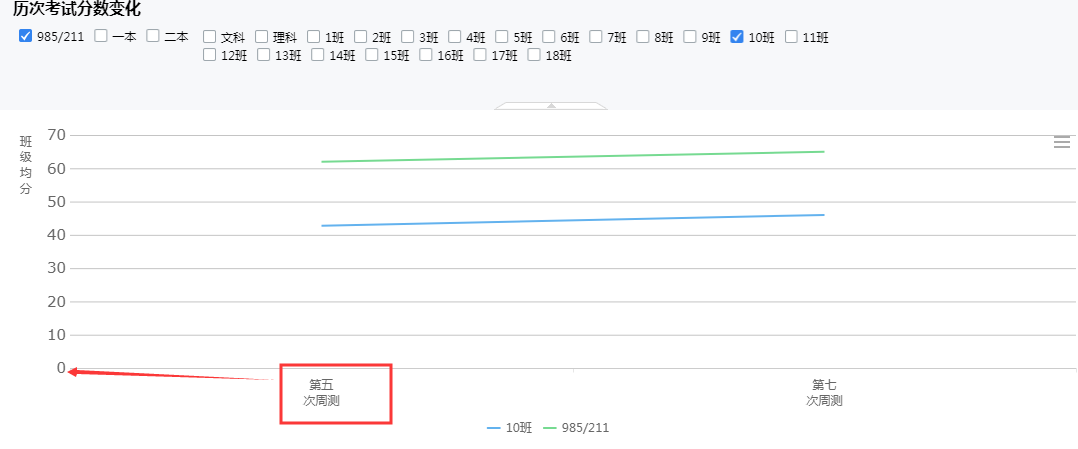Image resolution: width=1078 pixels, height=449 pixels.
Task: Tick the 理科 checkbox
Action: point(261,36)
